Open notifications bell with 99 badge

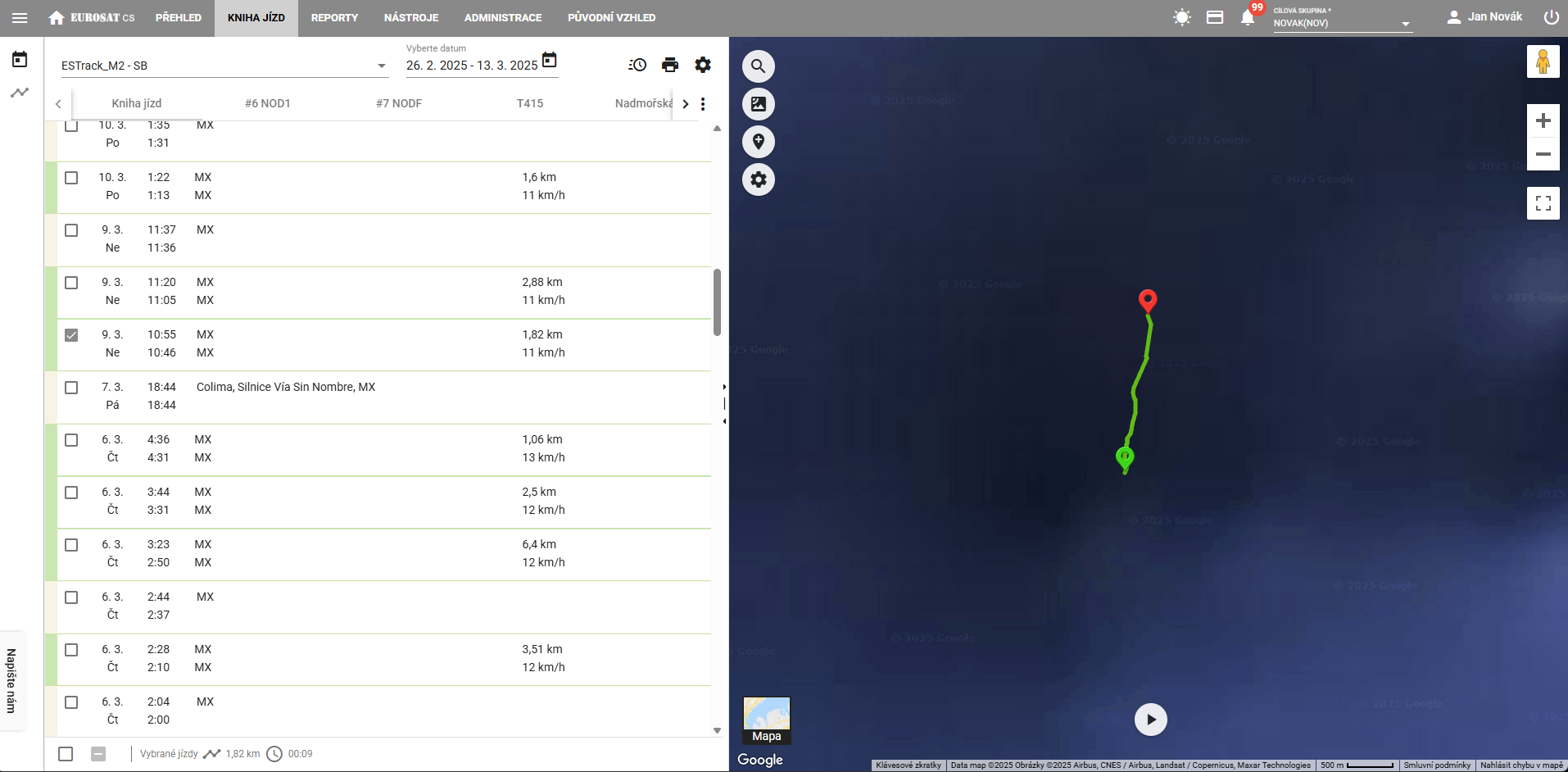[1248, 17]
